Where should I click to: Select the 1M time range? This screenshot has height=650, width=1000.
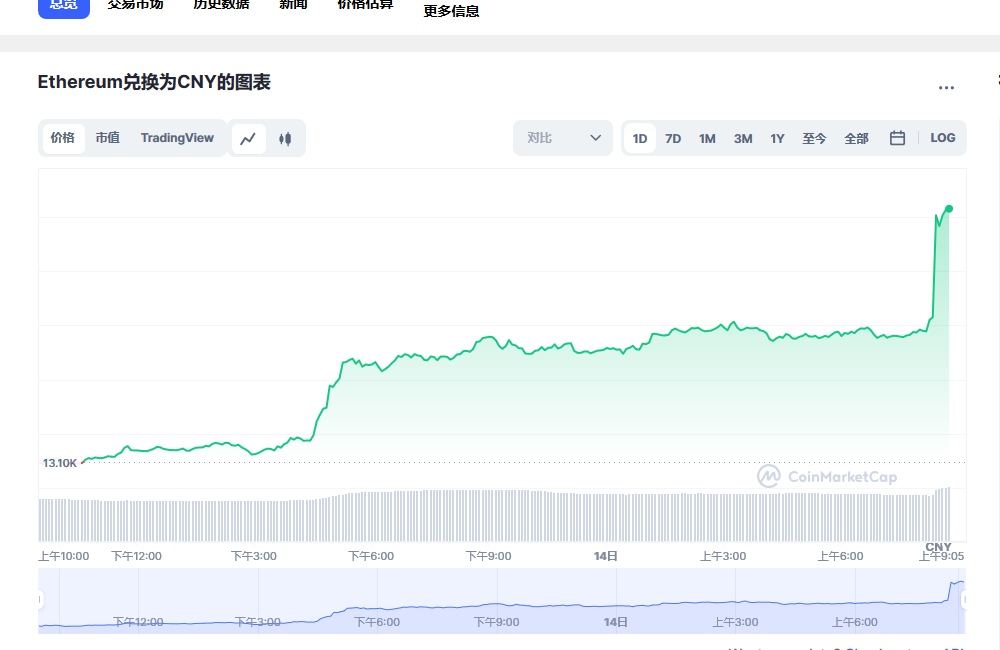707,138
